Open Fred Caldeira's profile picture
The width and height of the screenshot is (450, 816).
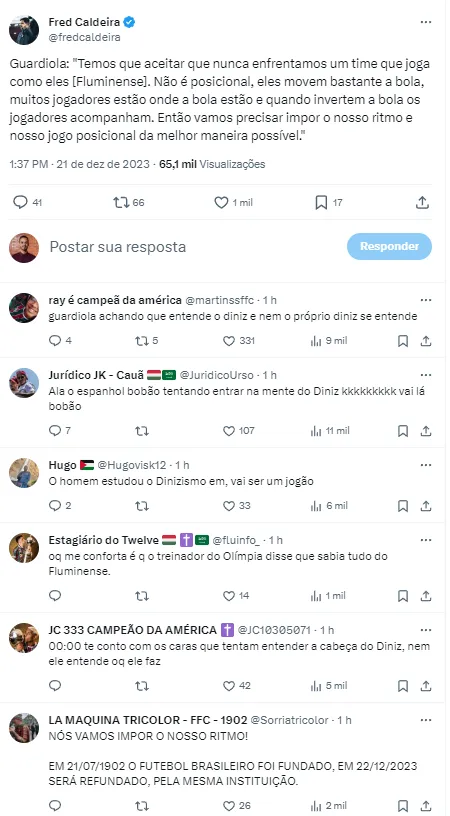point(24,30)
